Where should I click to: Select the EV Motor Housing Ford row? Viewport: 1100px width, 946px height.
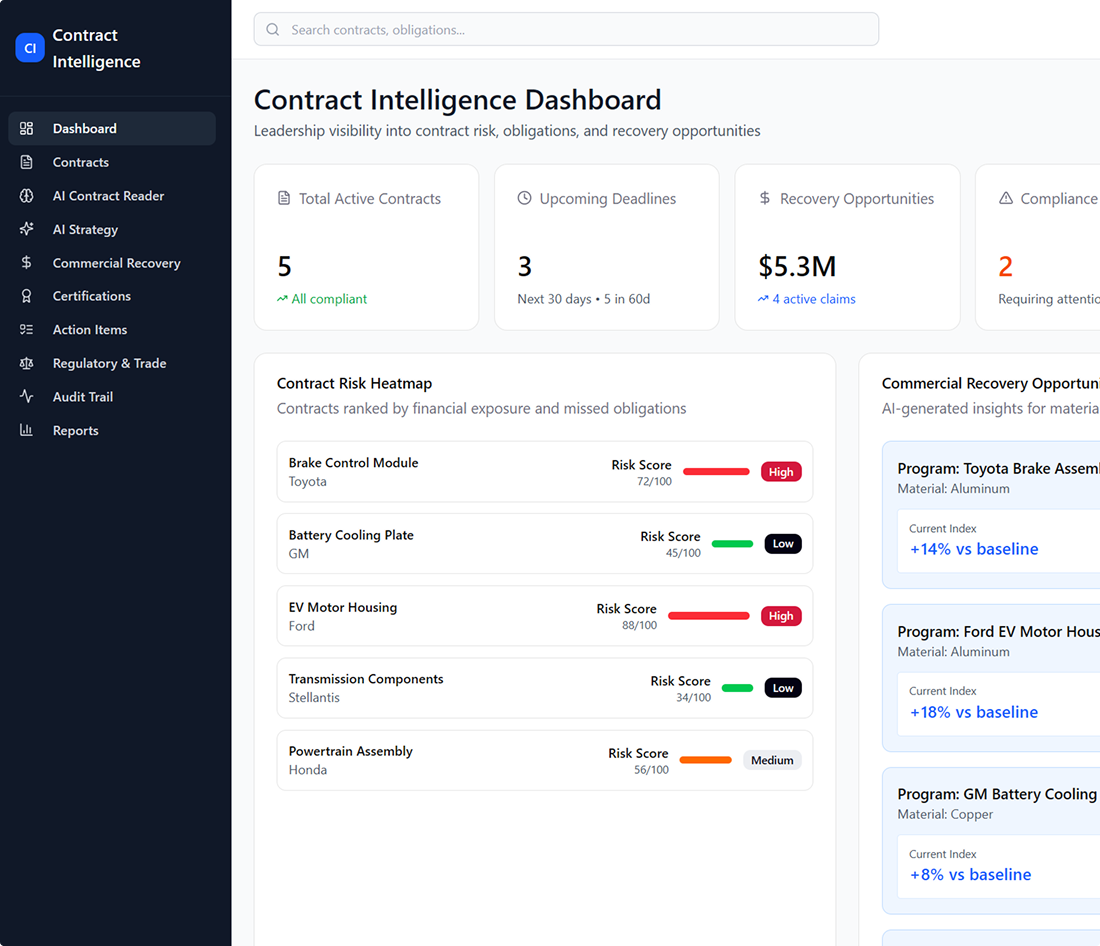pos(545,616)
